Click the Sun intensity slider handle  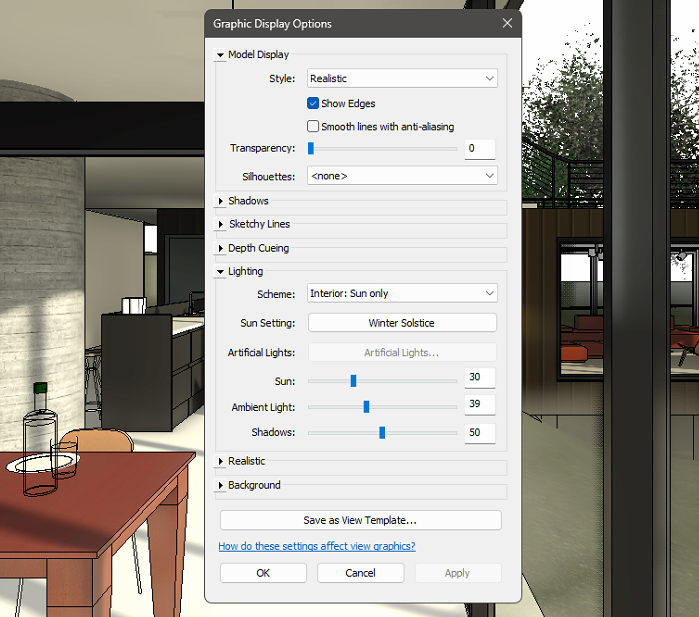[x=353, y=380]
